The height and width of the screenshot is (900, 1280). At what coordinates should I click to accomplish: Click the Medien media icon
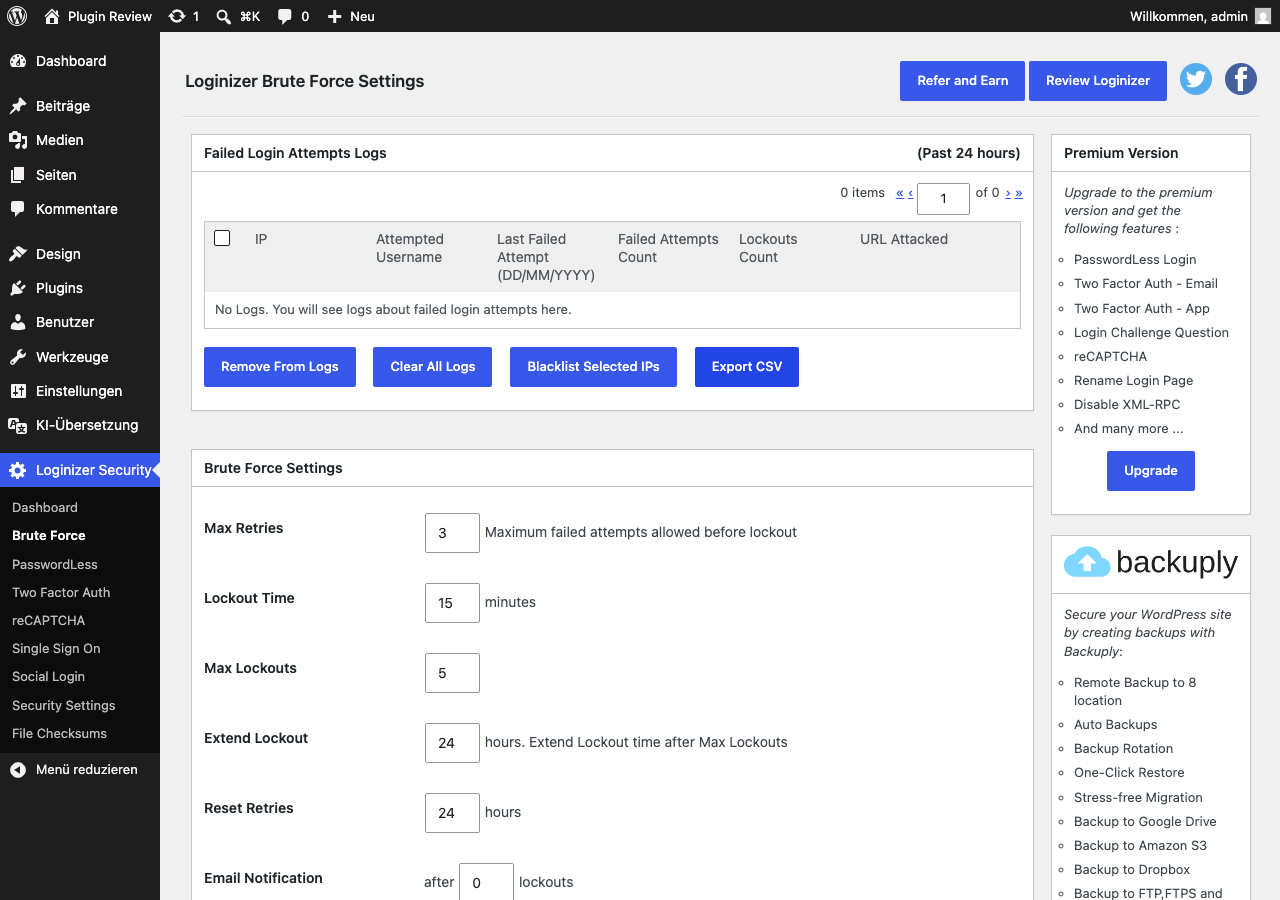pyautogui.click(x=18, y=140)
